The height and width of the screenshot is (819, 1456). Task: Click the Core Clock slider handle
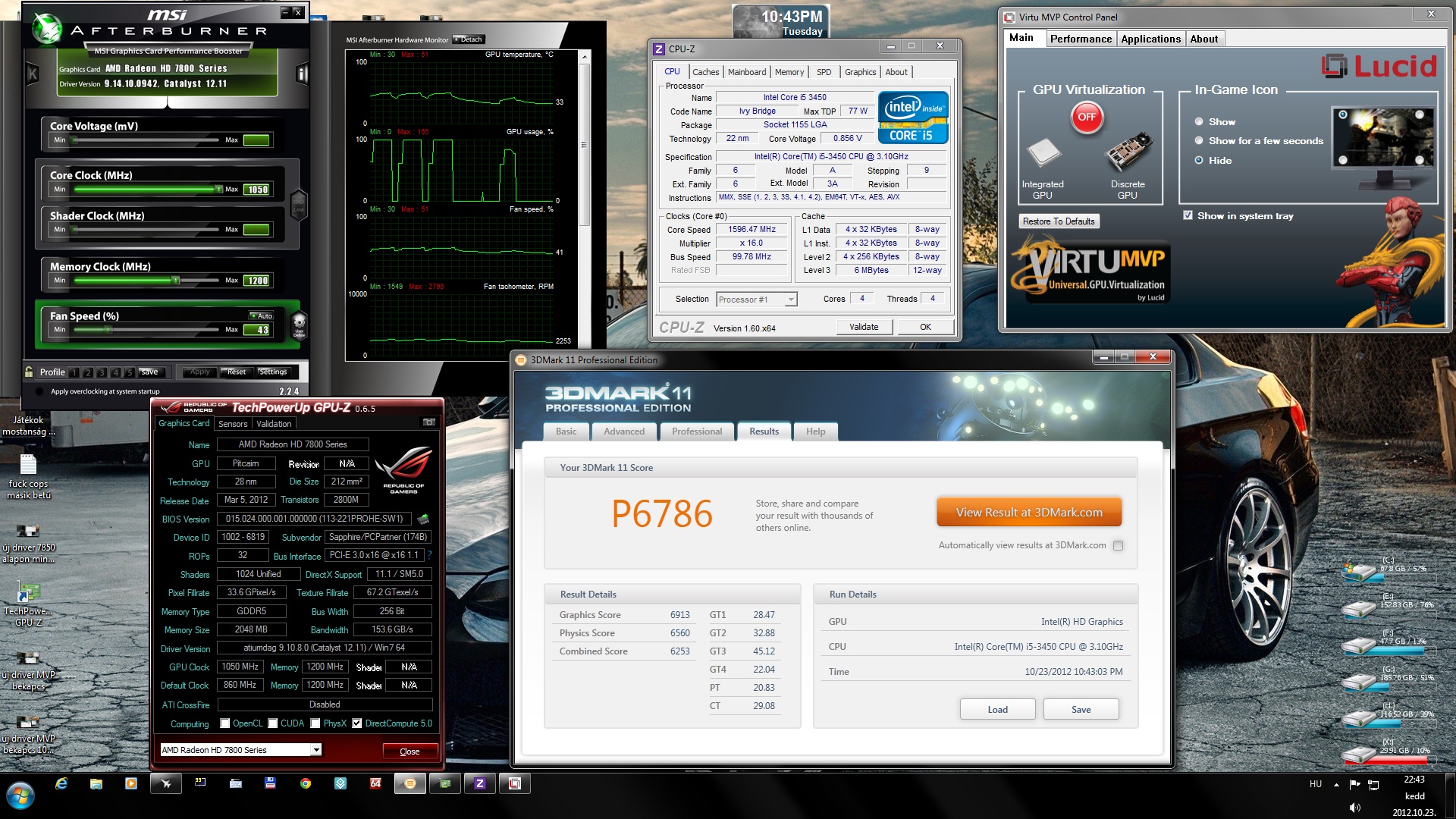[218, 189]
